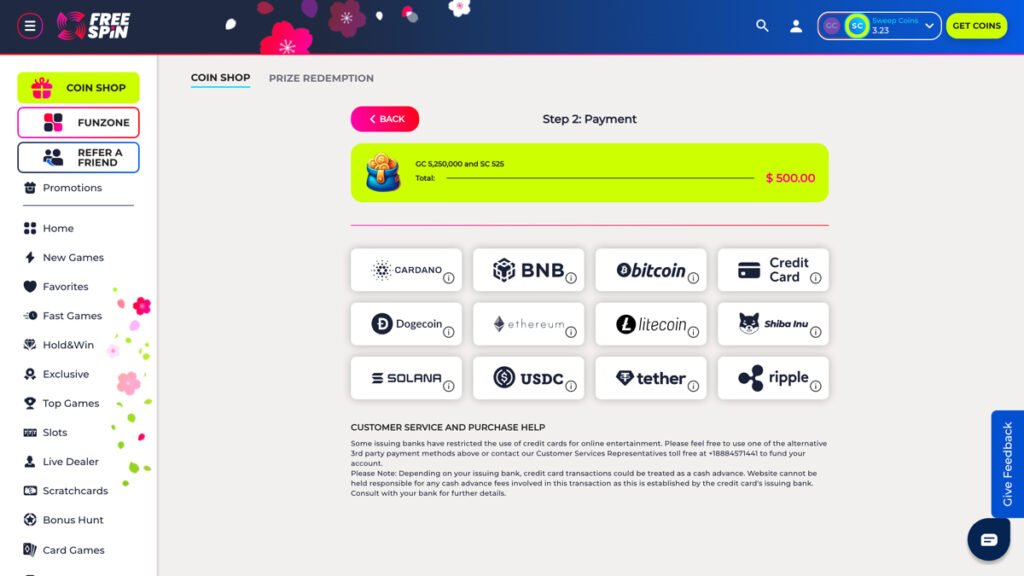Select BNB payment method

[528, 270]
